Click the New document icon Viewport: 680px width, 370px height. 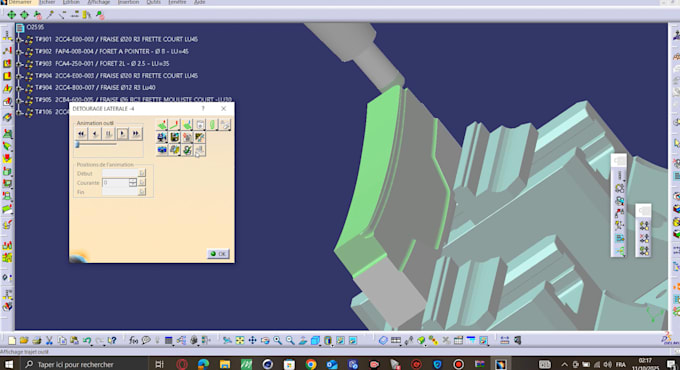12,341
